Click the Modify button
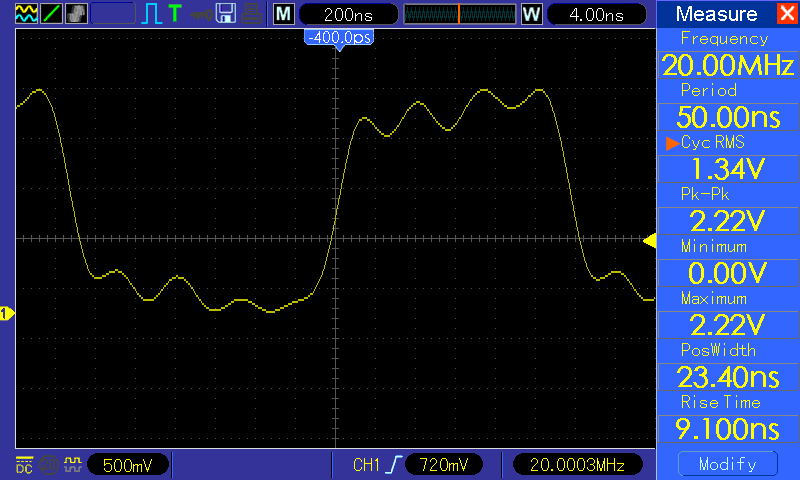 [x=728, y=464]
